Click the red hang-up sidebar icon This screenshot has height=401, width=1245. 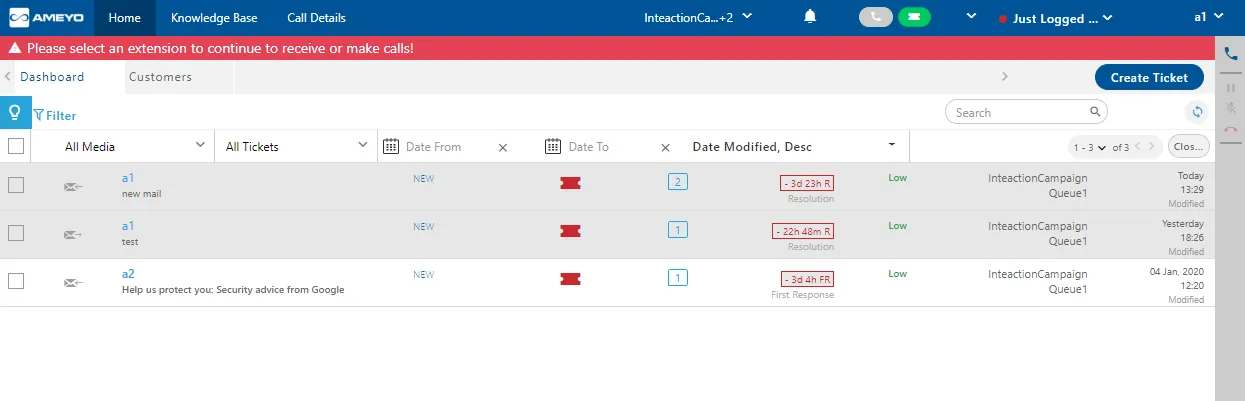(1230, 130)
